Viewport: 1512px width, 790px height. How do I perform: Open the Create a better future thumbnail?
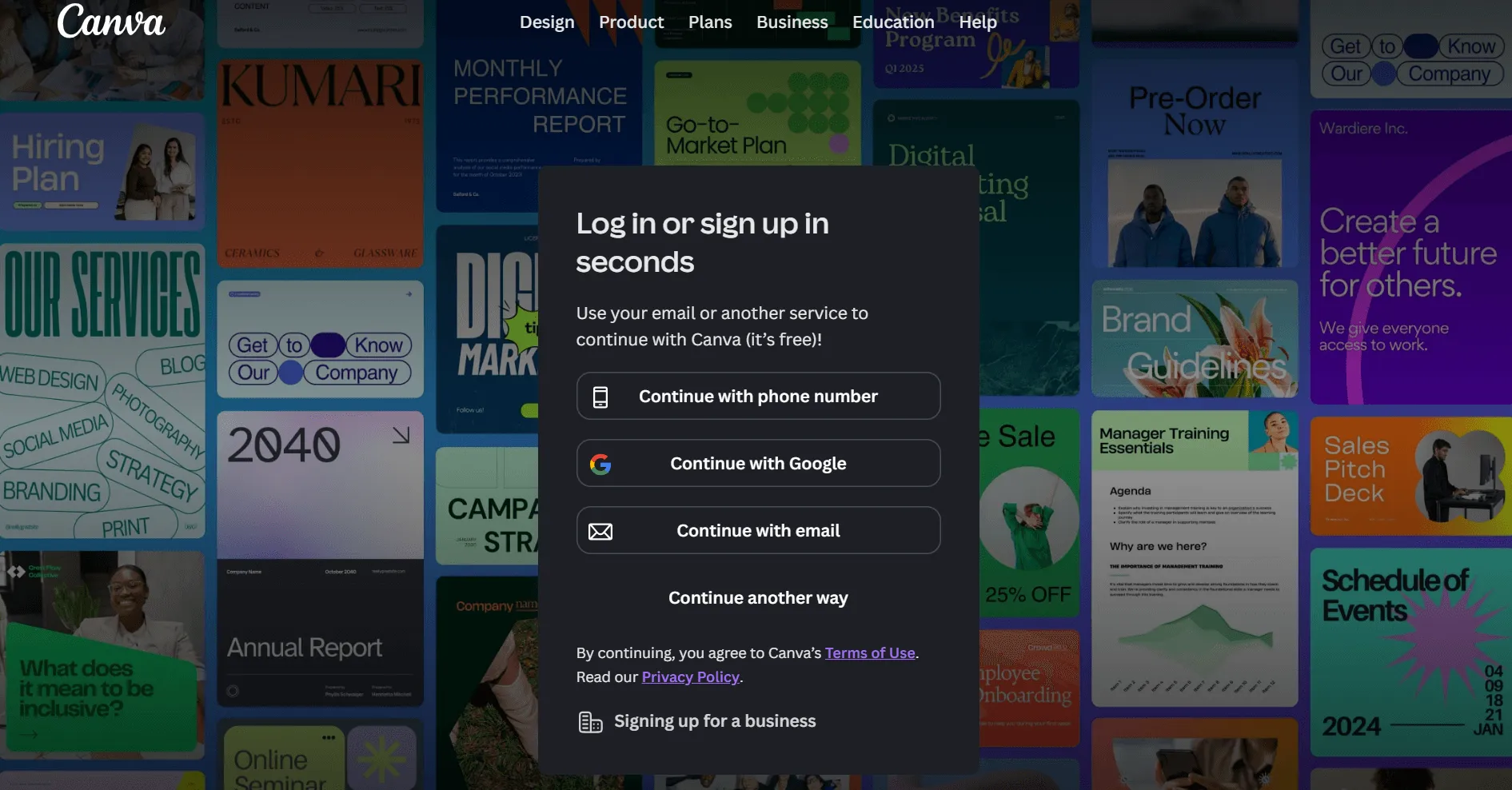pos(1411,257)
